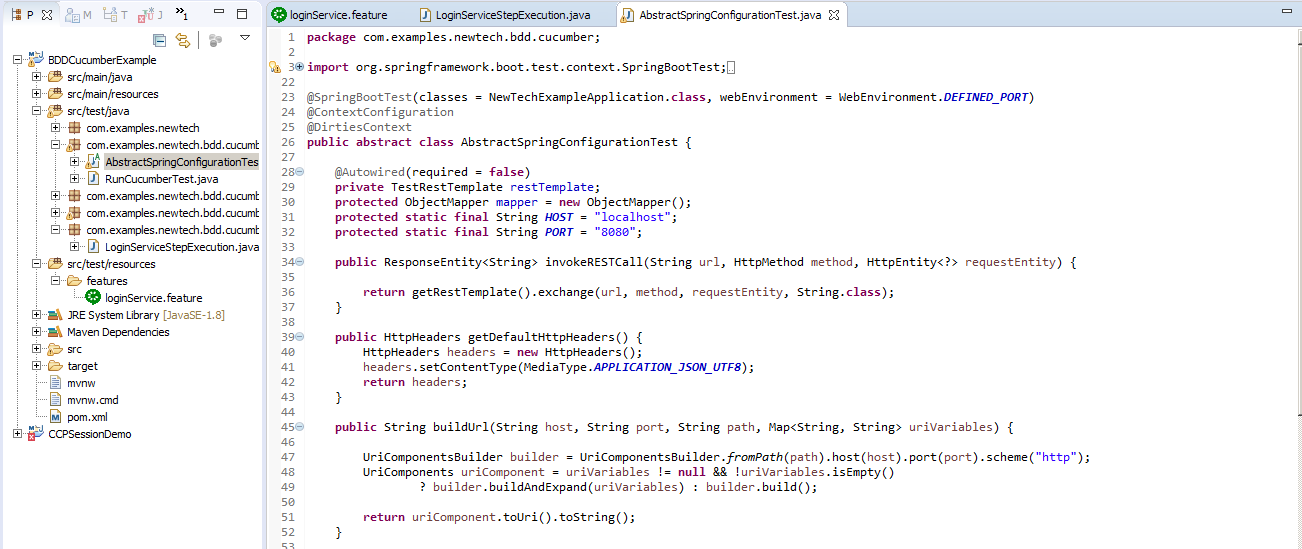The image size is (1302, 549).
Task: Expand the target folder
Action: click(x=37, y=366)
